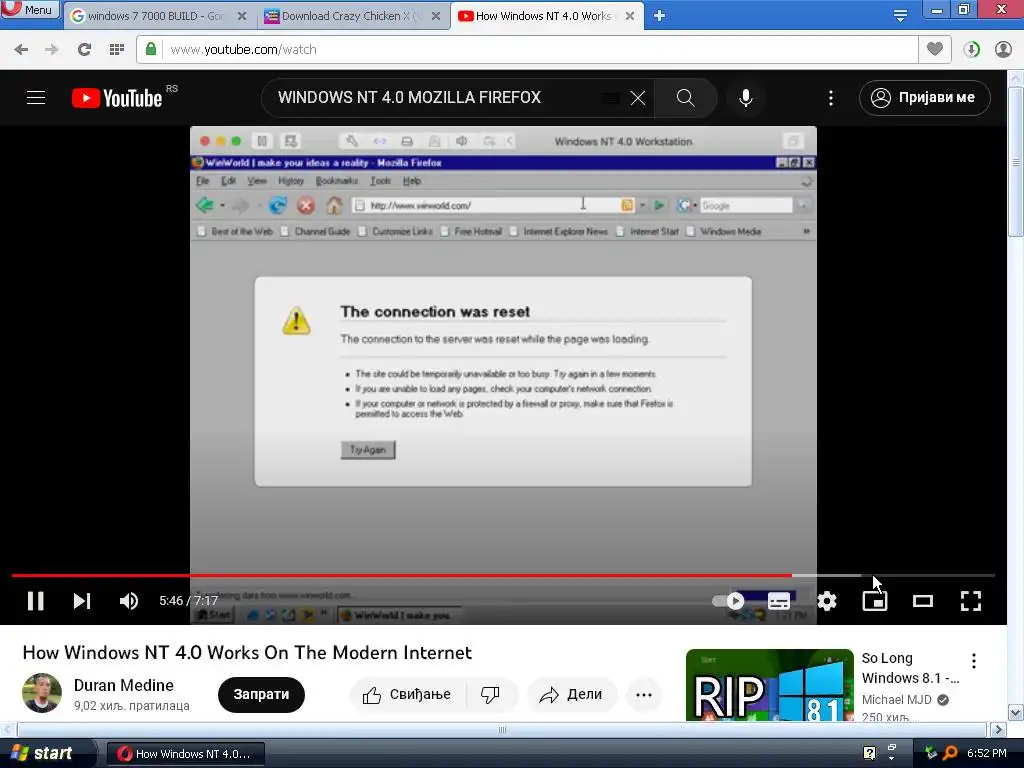This screenshot has width=1024, height=768.
Task: Select How Windows NT 4.0 taskbar button
Action: (185, 754)
